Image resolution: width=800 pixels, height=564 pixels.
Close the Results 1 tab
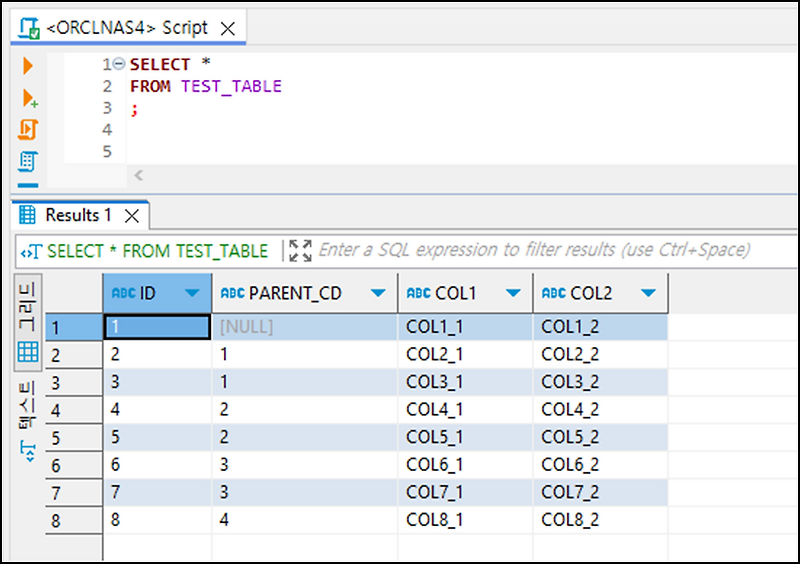pyautogui.click(x=132, y=216)
